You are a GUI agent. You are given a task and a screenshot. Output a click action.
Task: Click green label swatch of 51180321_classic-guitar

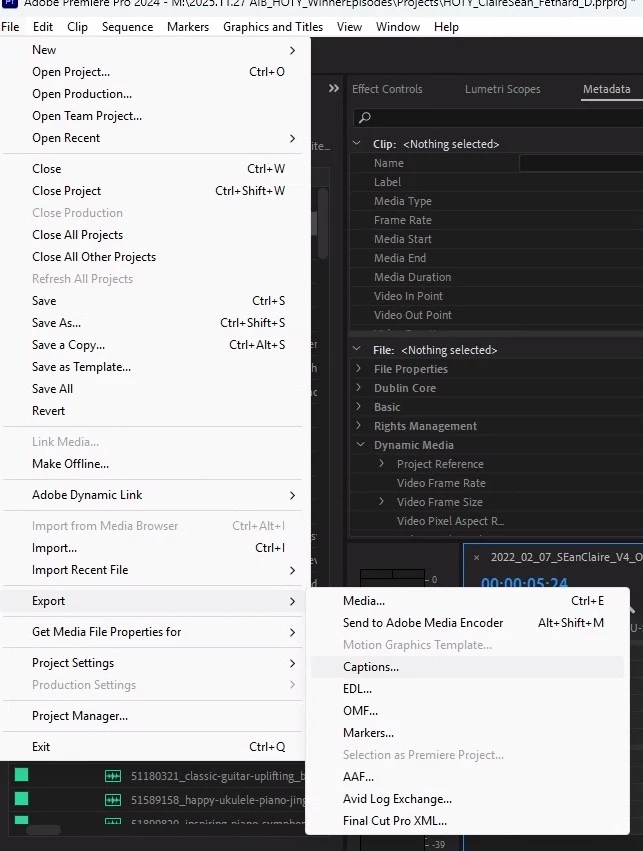[x=21, y=775]
